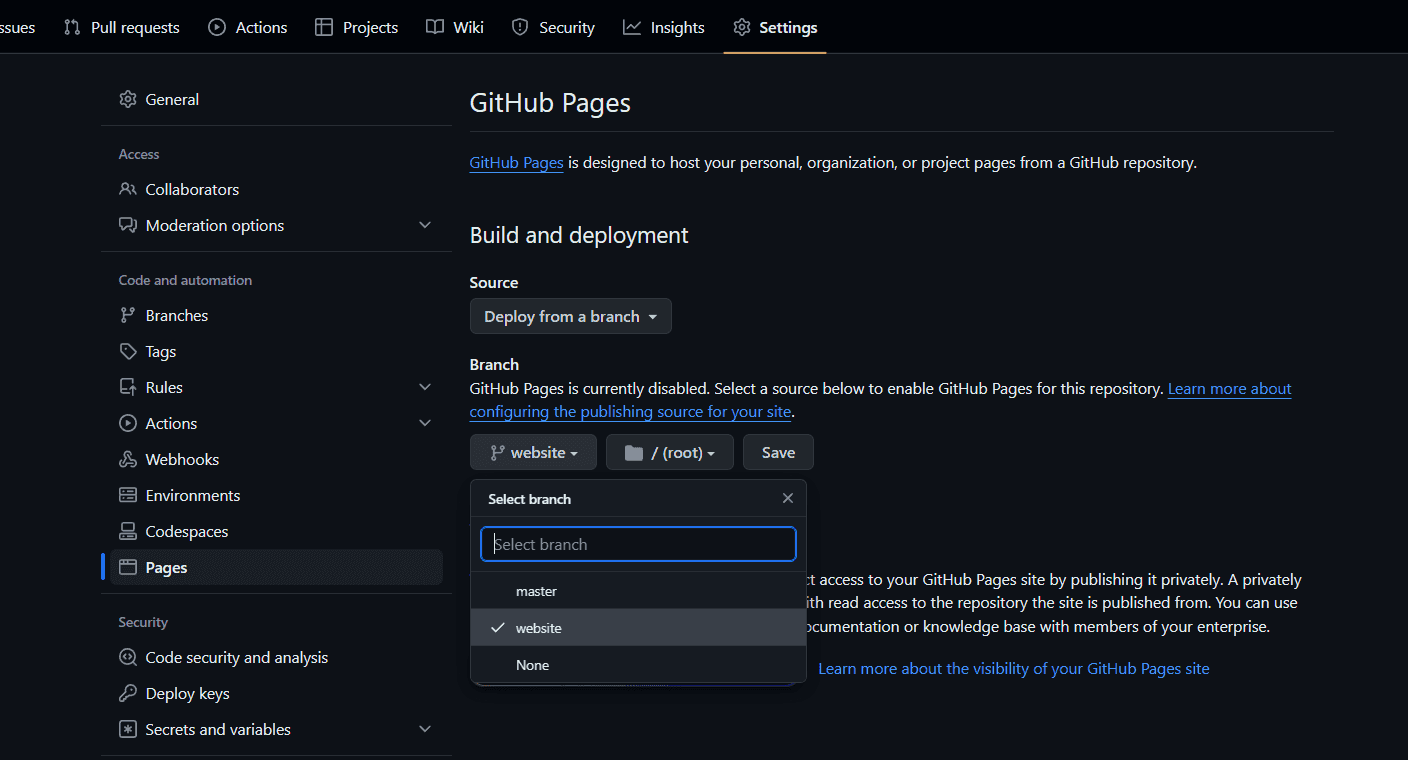The width and height of the screenshot is (1408, 760).
Task: Click the Select branch search field
Action: pos(638,544)
